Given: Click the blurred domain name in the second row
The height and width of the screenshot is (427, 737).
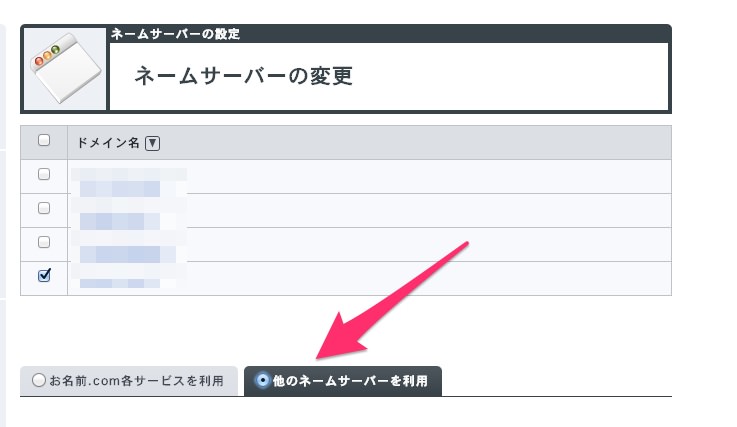Looking at the screenshot, I should pyautogui.click(x=129, y=216).
